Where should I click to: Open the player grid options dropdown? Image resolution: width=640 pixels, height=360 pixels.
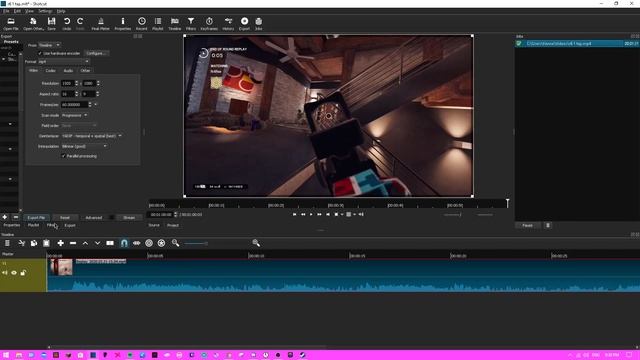tap(354, 214)
